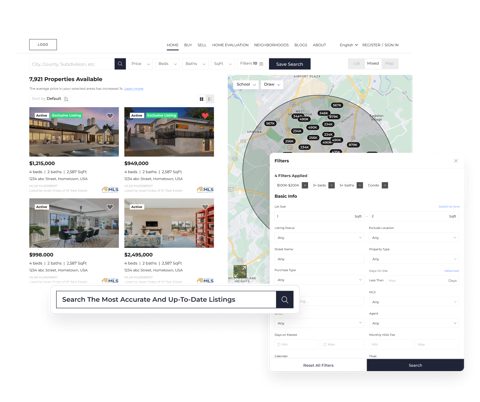The height and width of the screenshot is (402, 480).
Task: Expand the Beds filter dropdown
Action: (x=168, y=64)
